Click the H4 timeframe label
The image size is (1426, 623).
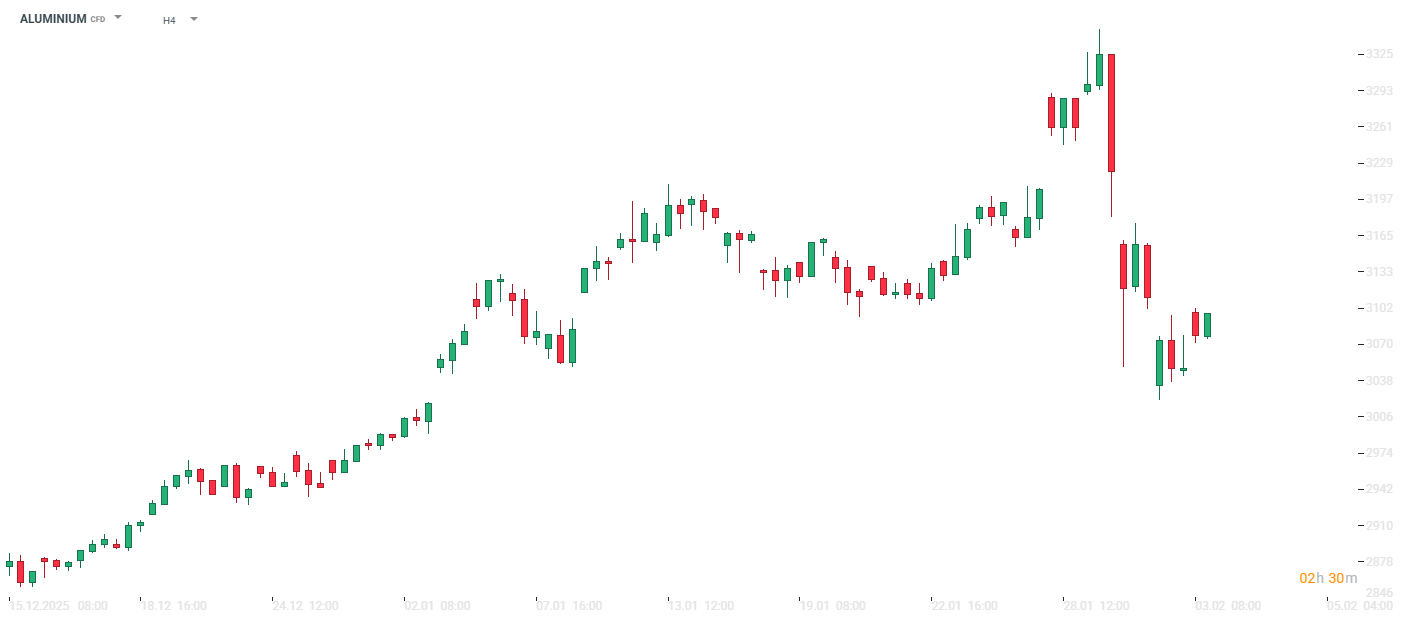coord(169,20)
